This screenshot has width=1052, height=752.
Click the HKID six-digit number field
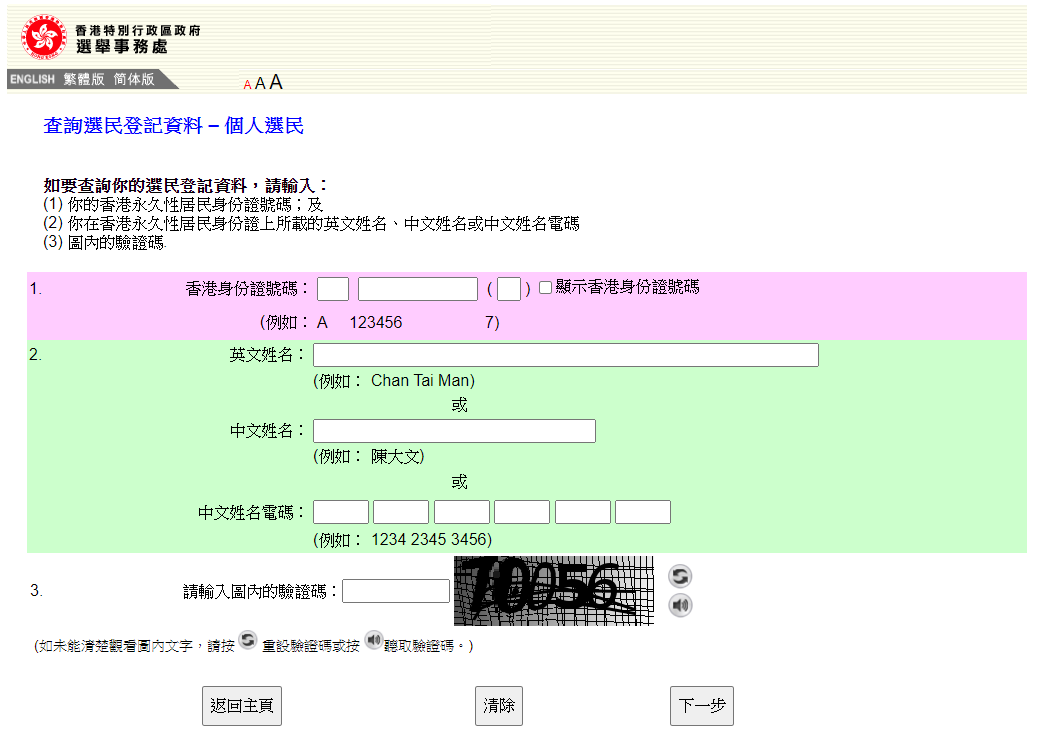coord(417,289)
